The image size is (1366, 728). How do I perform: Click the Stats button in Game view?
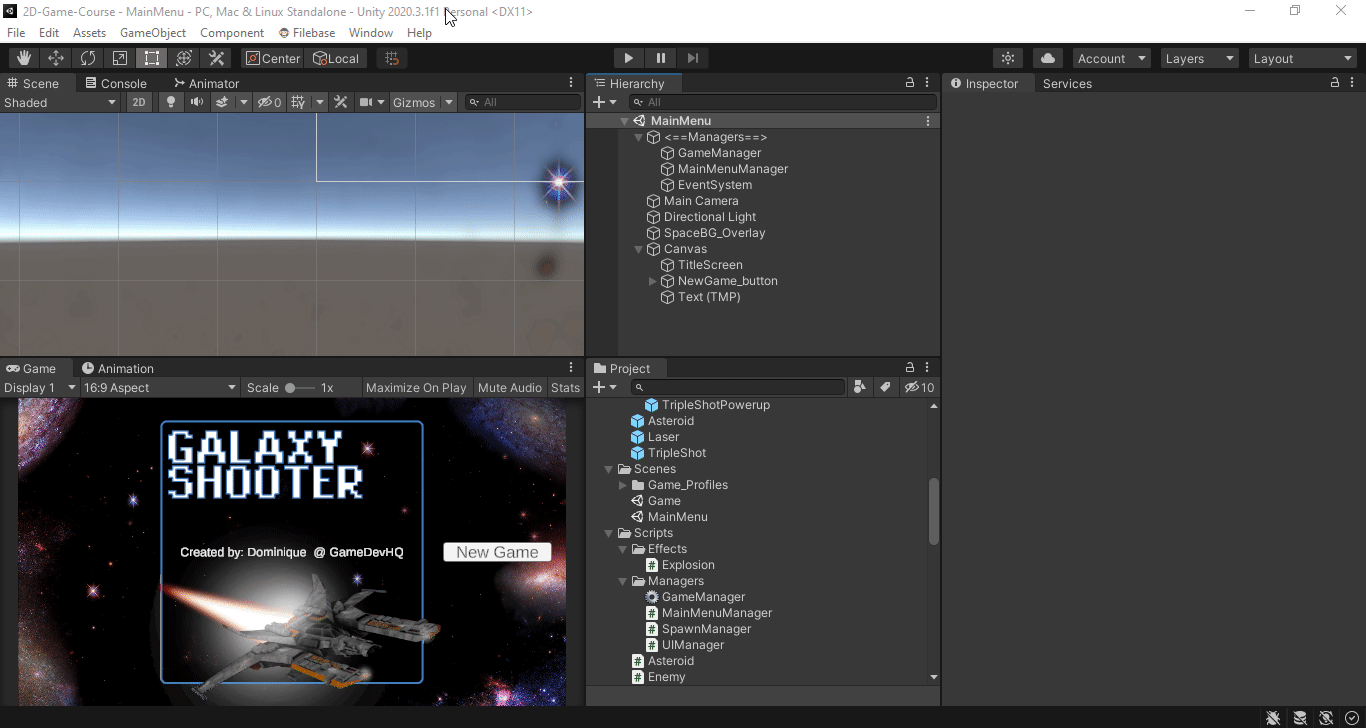point(565,387)
